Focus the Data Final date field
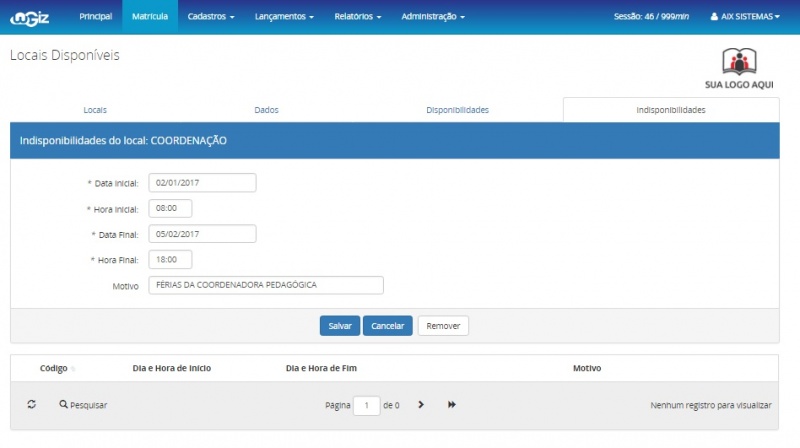 point(202,234)
